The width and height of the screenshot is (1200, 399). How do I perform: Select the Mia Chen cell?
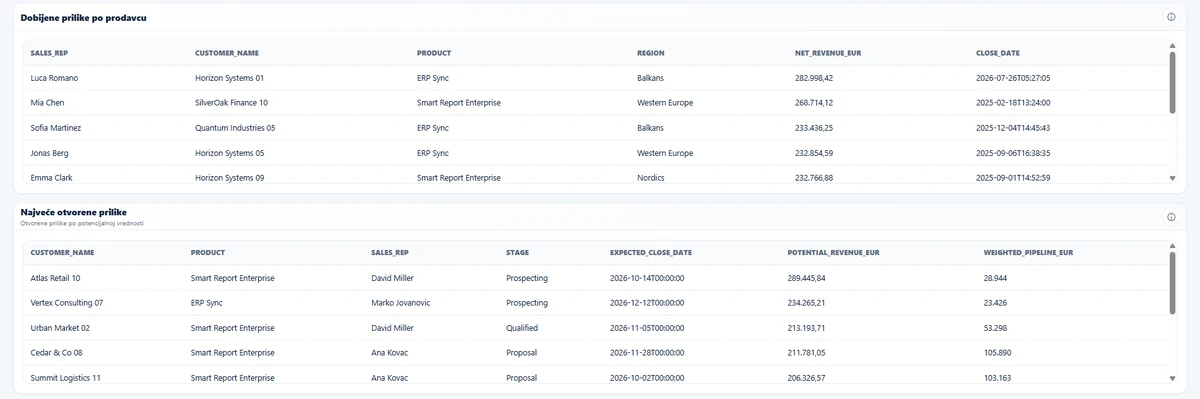click(x=47, y=103)
